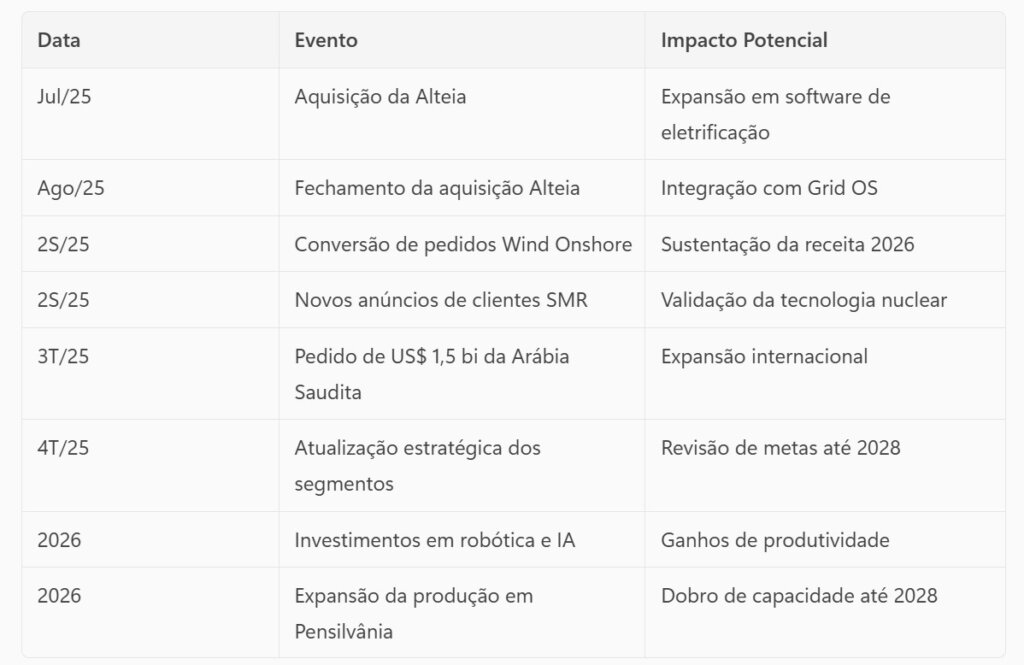
Task: Select "Revisão de metas até 2028" cell
Action: coord(780,448)
